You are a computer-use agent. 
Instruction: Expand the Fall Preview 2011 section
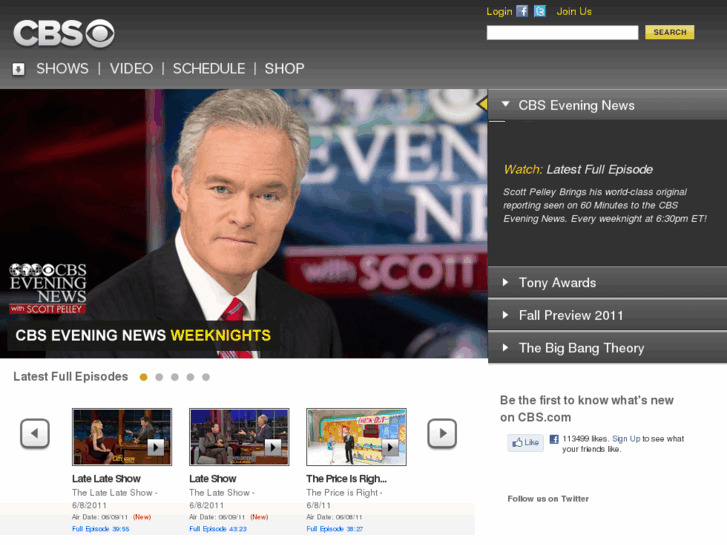point(607,315)
